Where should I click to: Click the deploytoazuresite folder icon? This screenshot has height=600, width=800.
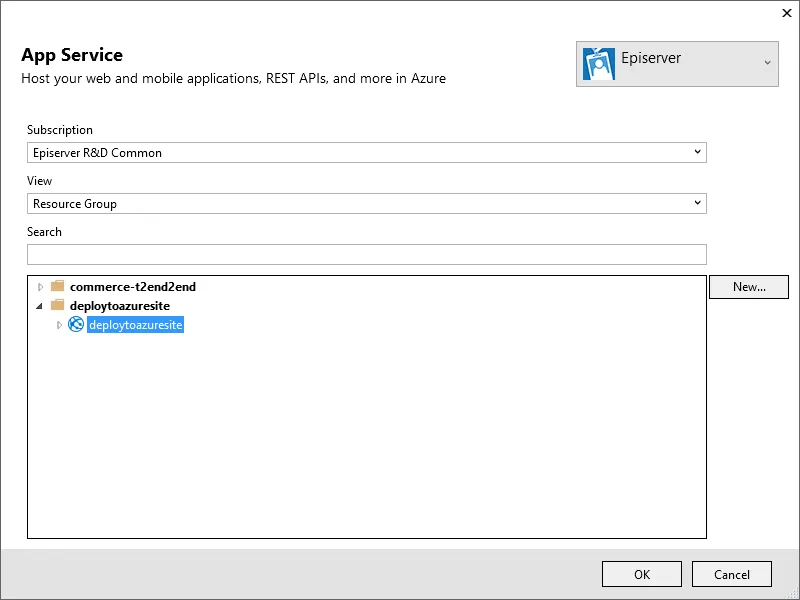click(x=58, y=305)
